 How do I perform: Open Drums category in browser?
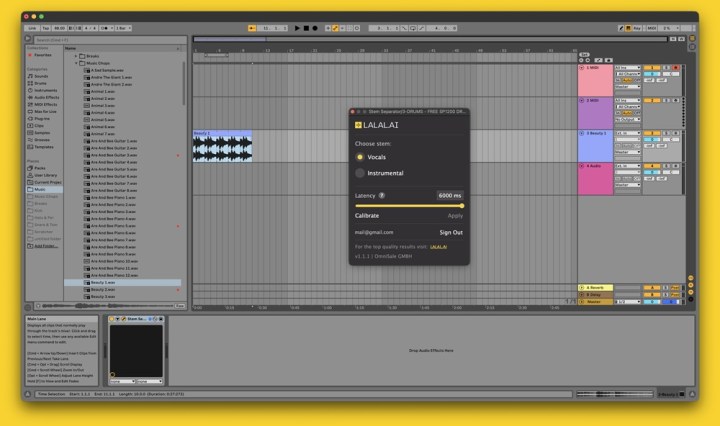tap(42, 83)
